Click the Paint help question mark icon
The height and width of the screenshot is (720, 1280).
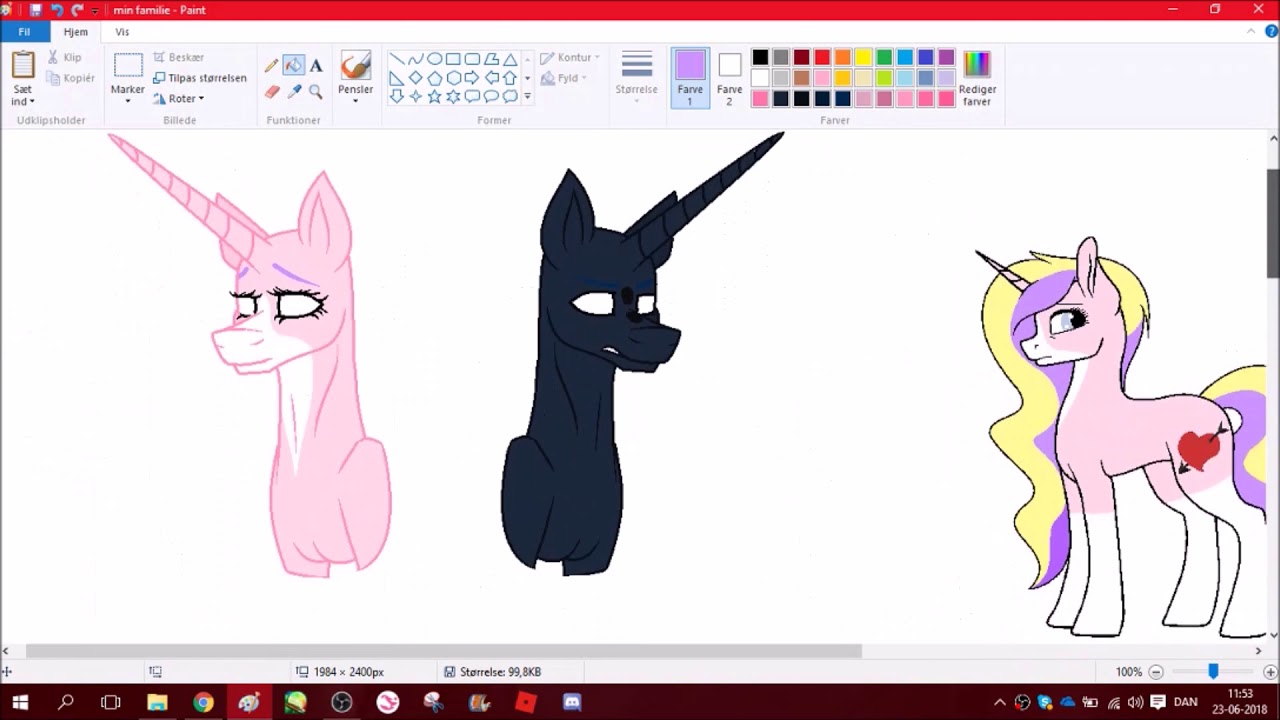coord(1271,32)
